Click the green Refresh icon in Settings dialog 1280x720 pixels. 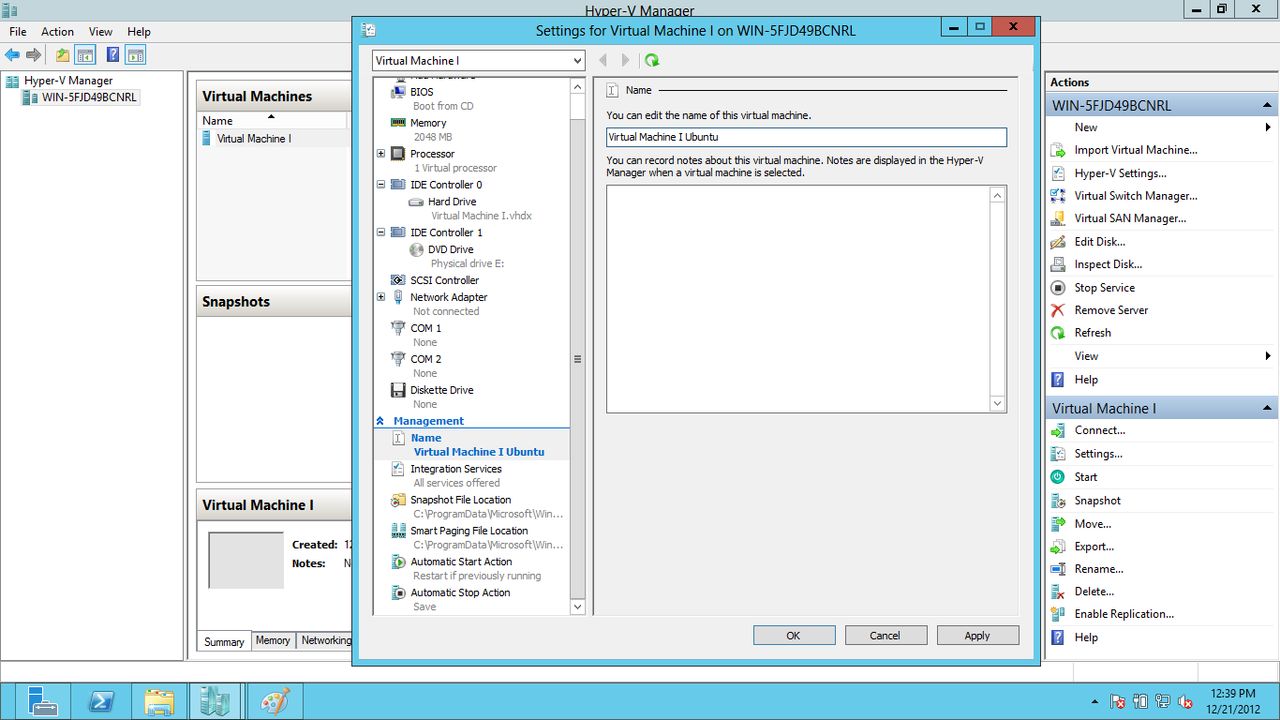point(652,60)
